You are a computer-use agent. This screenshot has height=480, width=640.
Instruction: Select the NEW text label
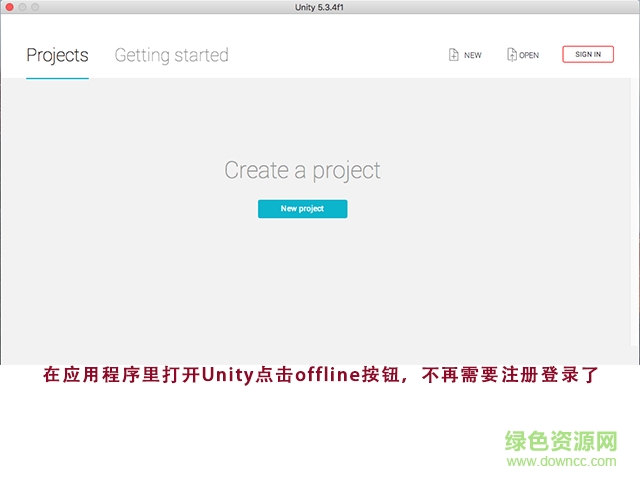point(472,56)
